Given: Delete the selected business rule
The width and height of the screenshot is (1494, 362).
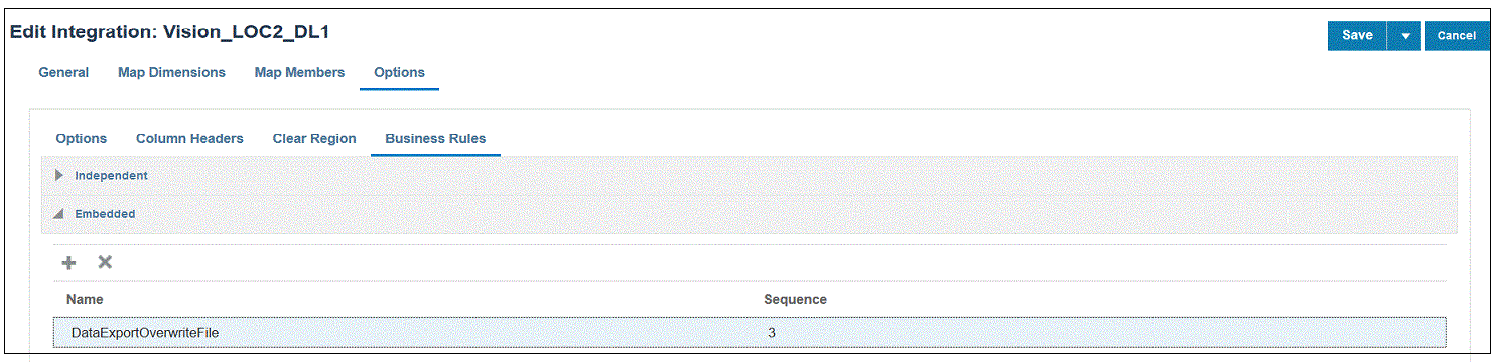Looking at the screenshot, I should coord(104,262).
